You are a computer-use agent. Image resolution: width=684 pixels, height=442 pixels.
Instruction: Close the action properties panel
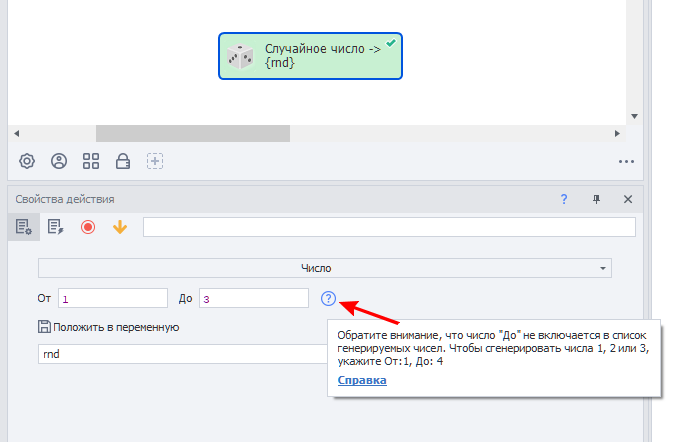coord(628,199)
